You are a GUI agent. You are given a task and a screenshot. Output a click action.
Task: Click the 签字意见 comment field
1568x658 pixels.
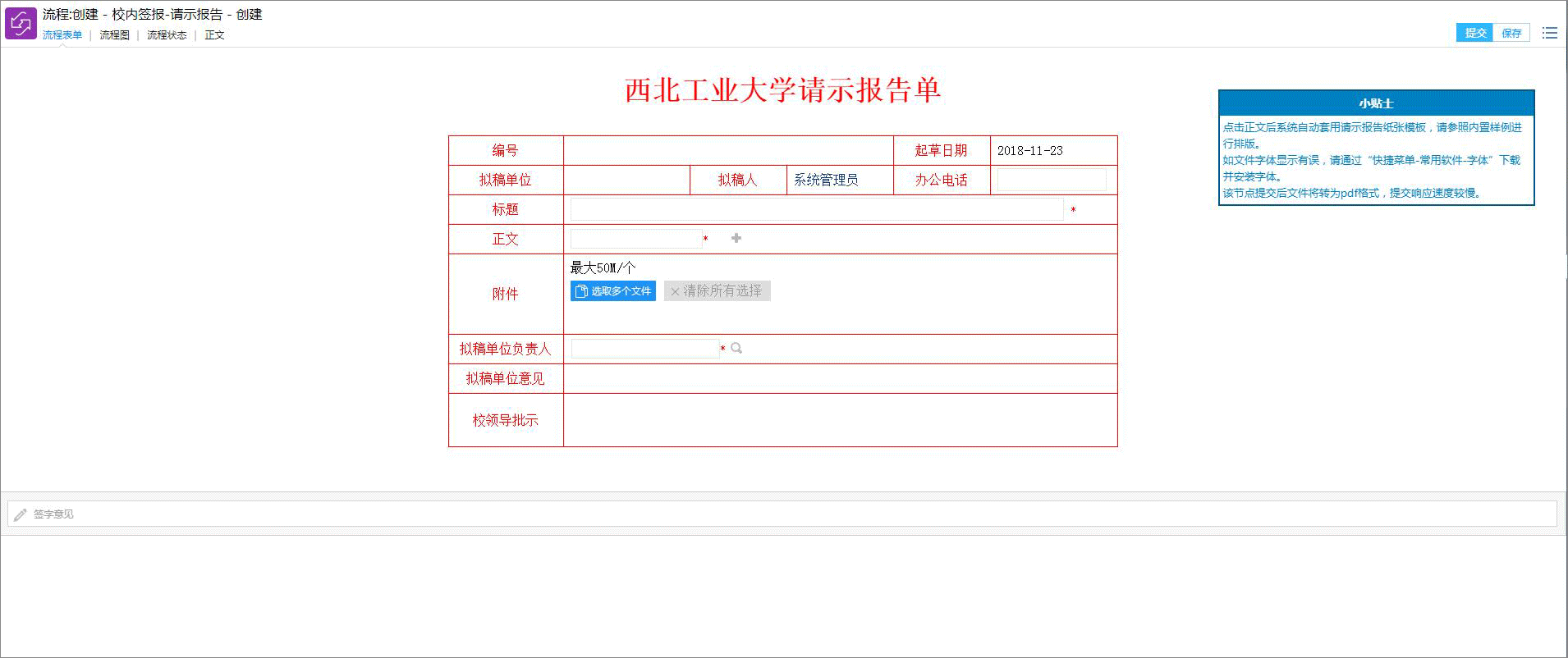pos(782,514)
